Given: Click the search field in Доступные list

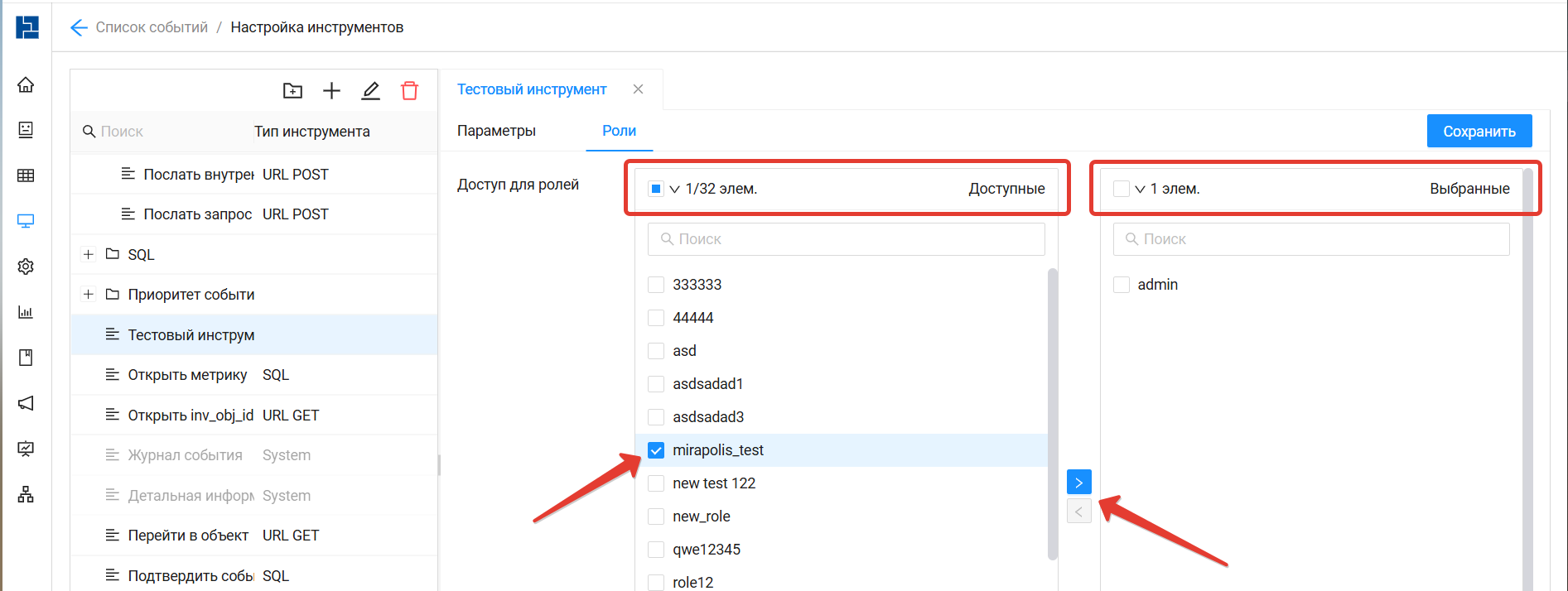Looking at the screenshot, I should tap(847, 239).
